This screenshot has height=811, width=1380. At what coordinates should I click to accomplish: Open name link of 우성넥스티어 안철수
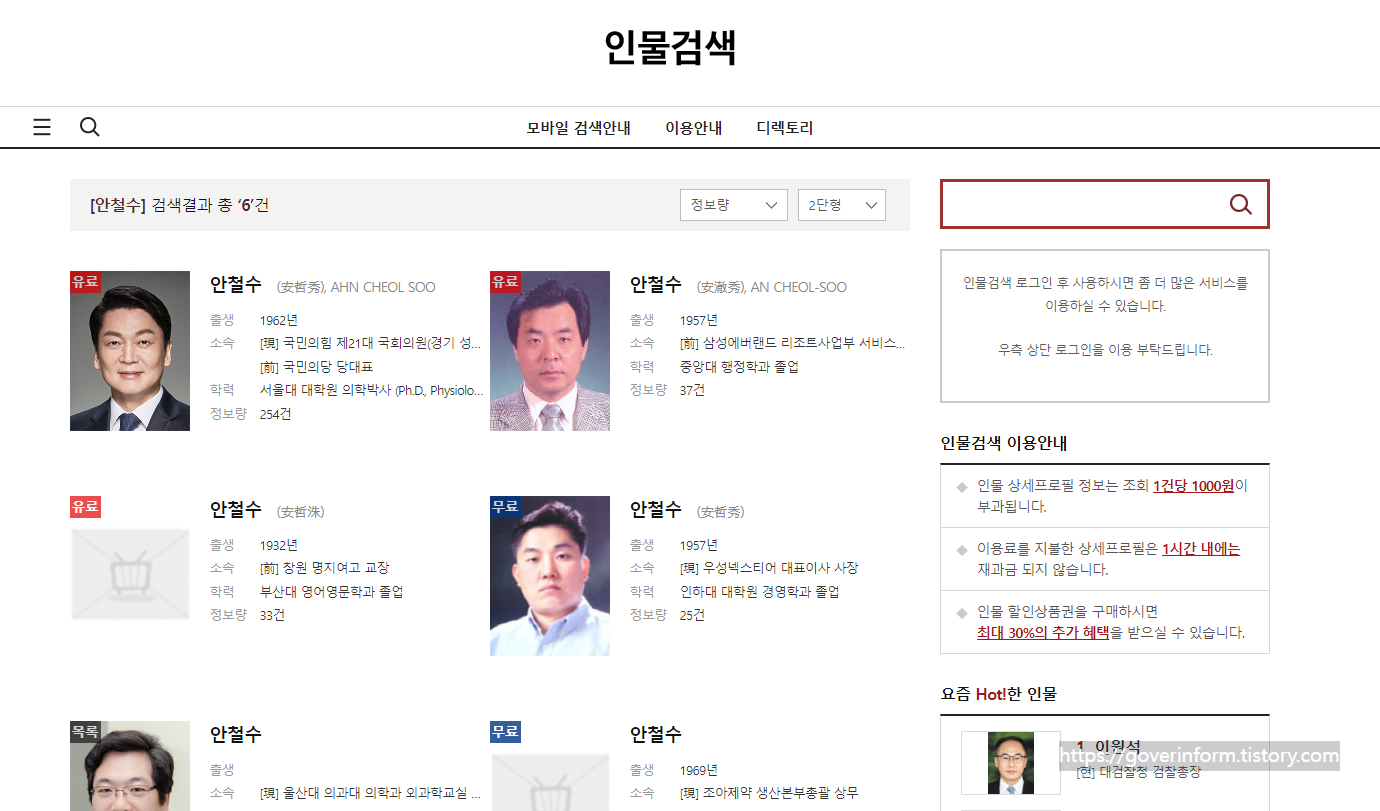click(656, 510)
